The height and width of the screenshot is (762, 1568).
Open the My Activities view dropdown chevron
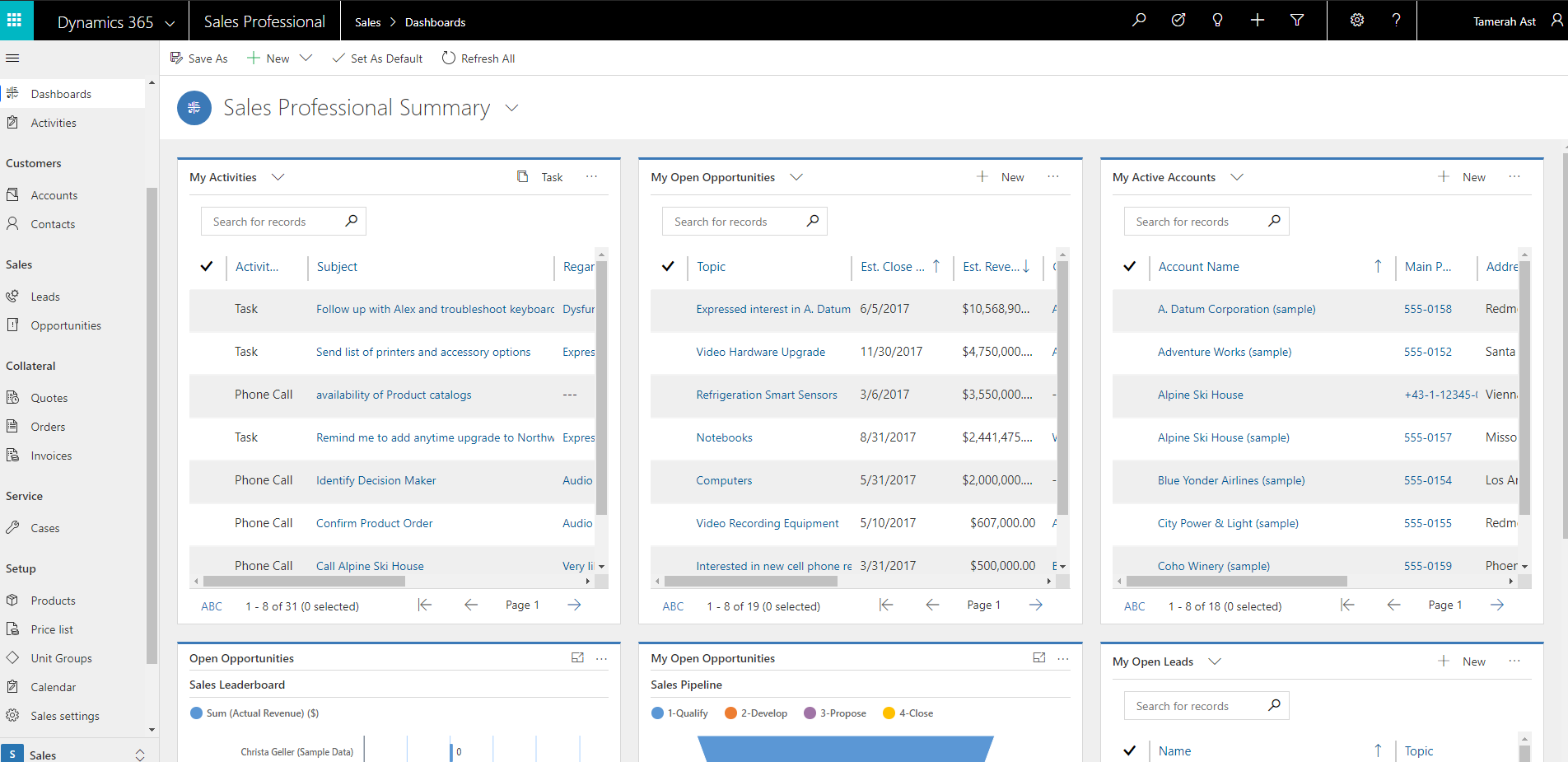coord(278,177)
